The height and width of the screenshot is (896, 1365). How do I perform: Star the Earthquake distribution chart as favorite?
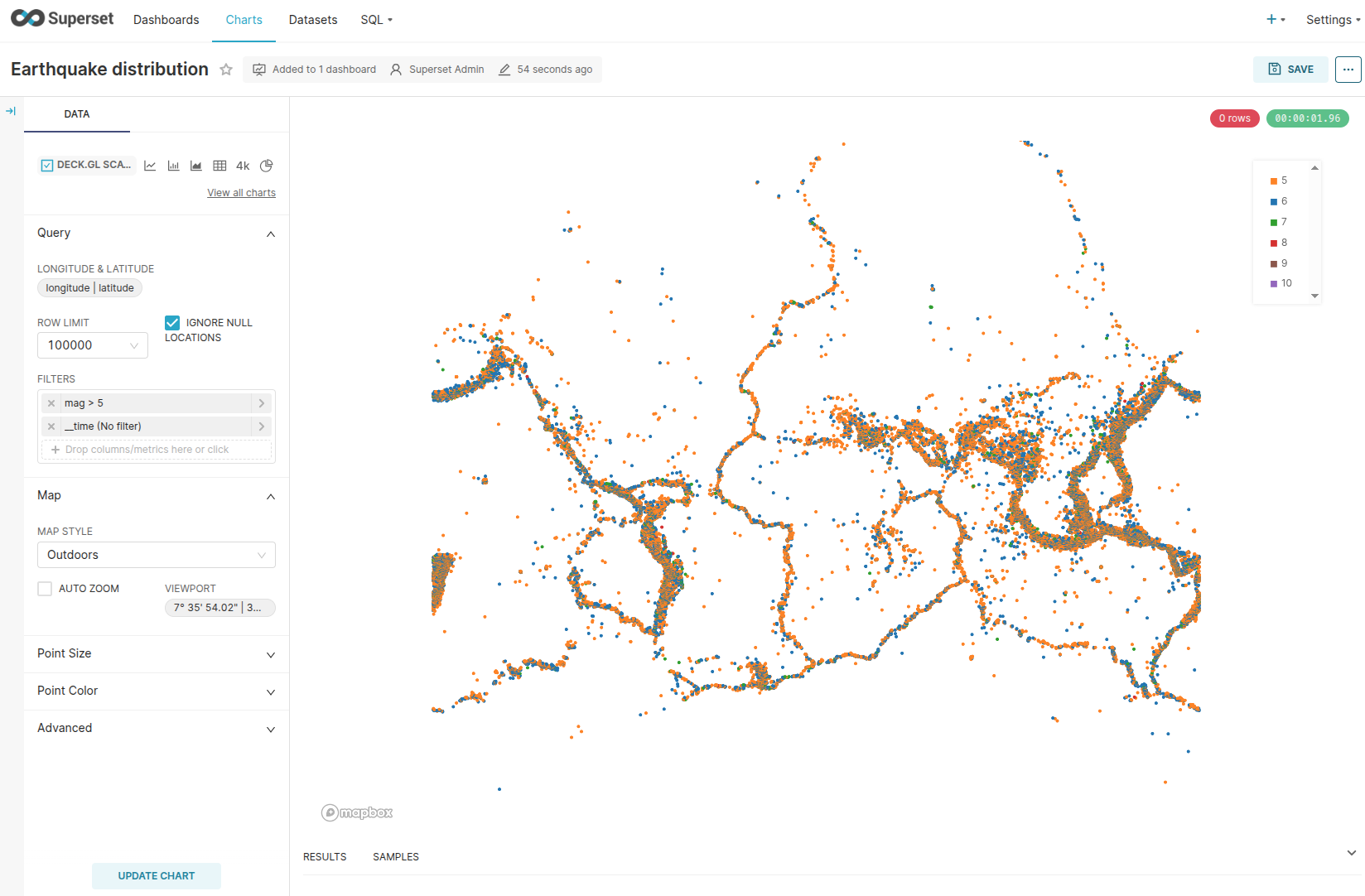pos(226,70)
